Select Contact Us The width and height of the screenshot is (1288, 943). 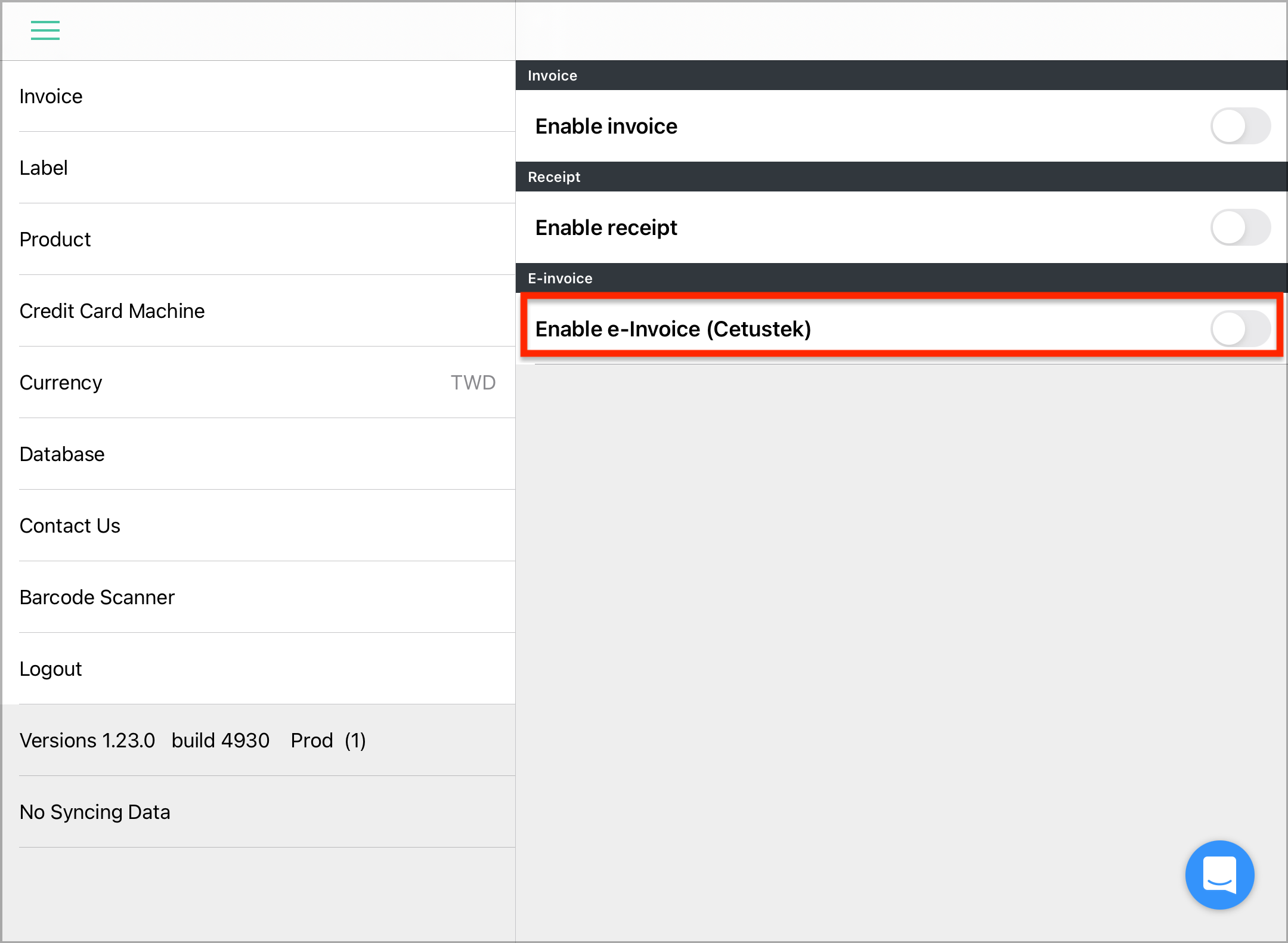259,525
